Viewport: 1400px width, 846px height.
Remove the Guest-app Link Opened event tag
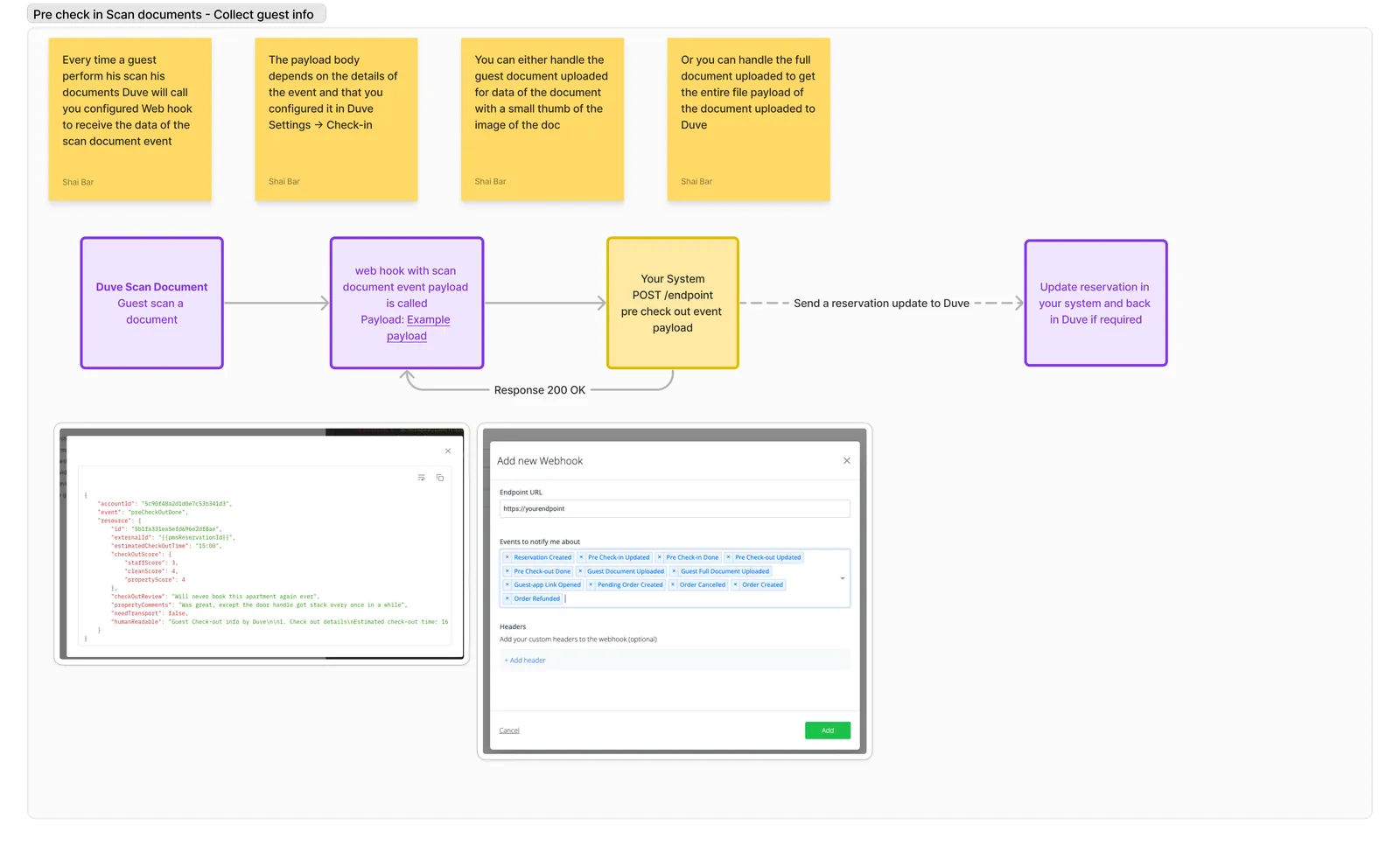pos(507,585)
